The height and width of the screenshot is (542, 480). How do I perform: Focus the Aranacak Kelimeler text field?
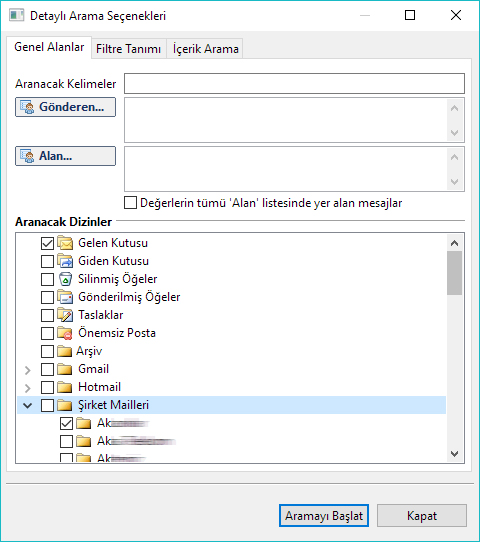pos(294,83)
